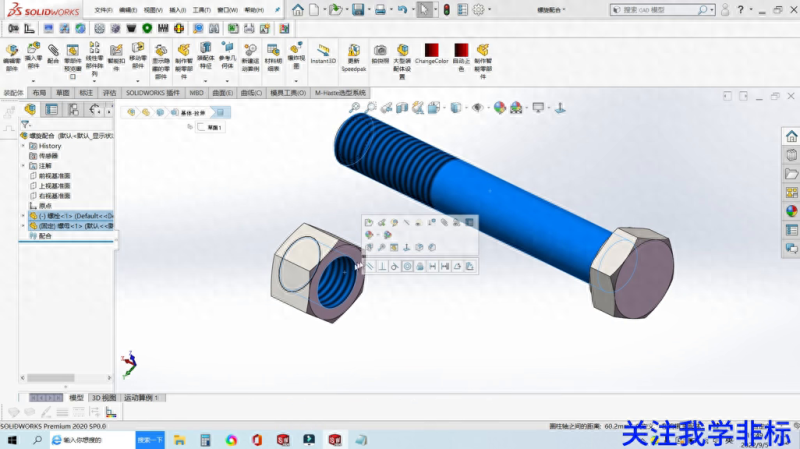The height and width of the screenshot is (449, 800).
Task: Open Appearances tab in right task pane
Action: tap(791, 211)
